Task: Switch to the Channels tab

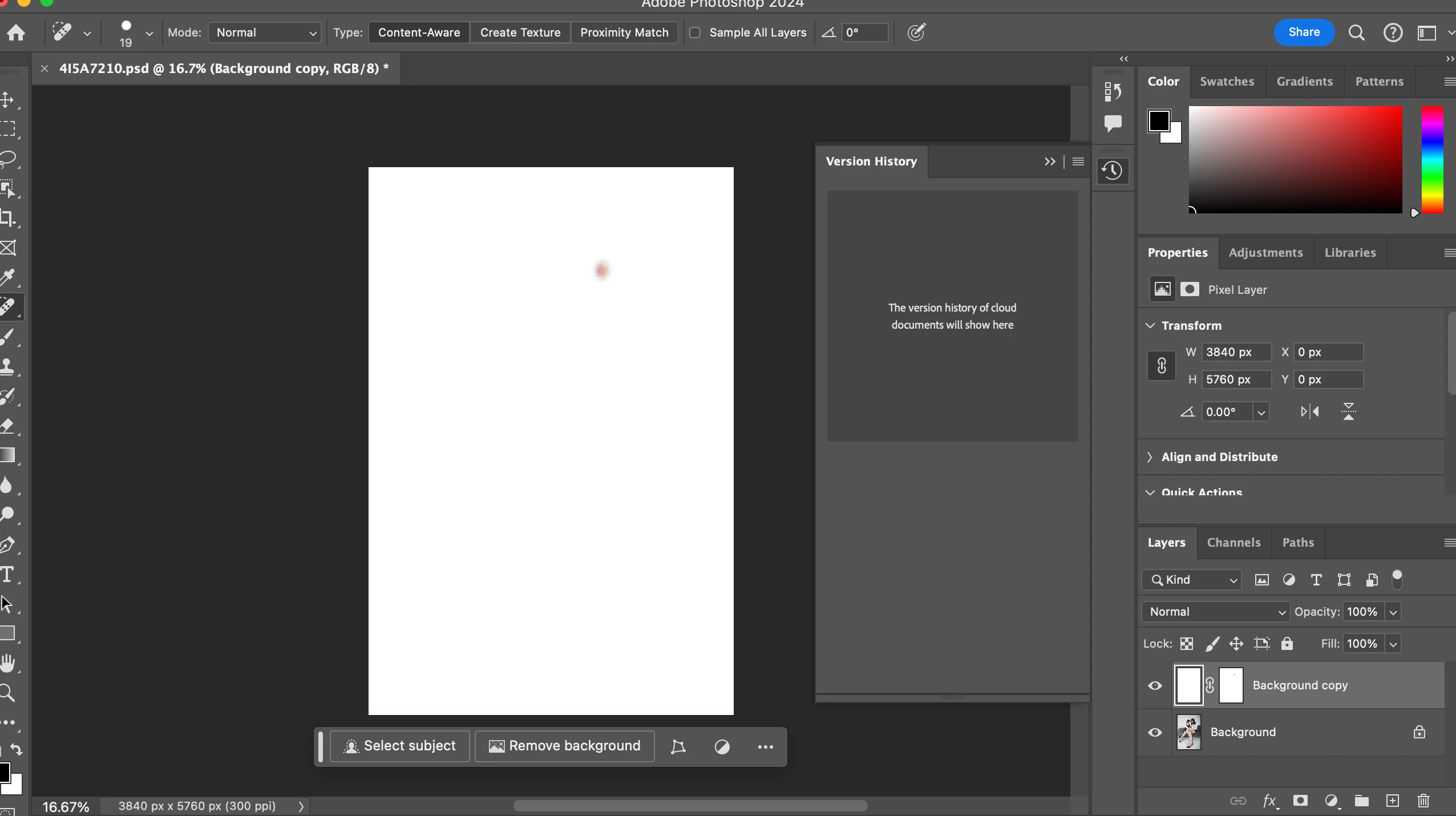Action: 1233,543
